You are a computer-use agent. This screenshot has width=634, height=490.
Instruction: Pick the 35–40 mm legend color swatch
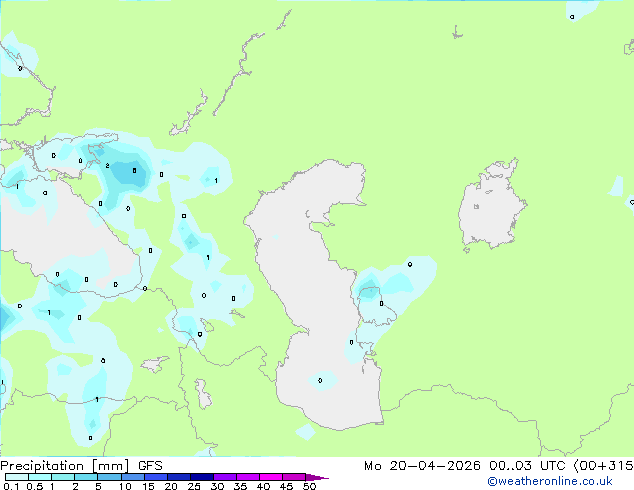[x=248, y=477]
